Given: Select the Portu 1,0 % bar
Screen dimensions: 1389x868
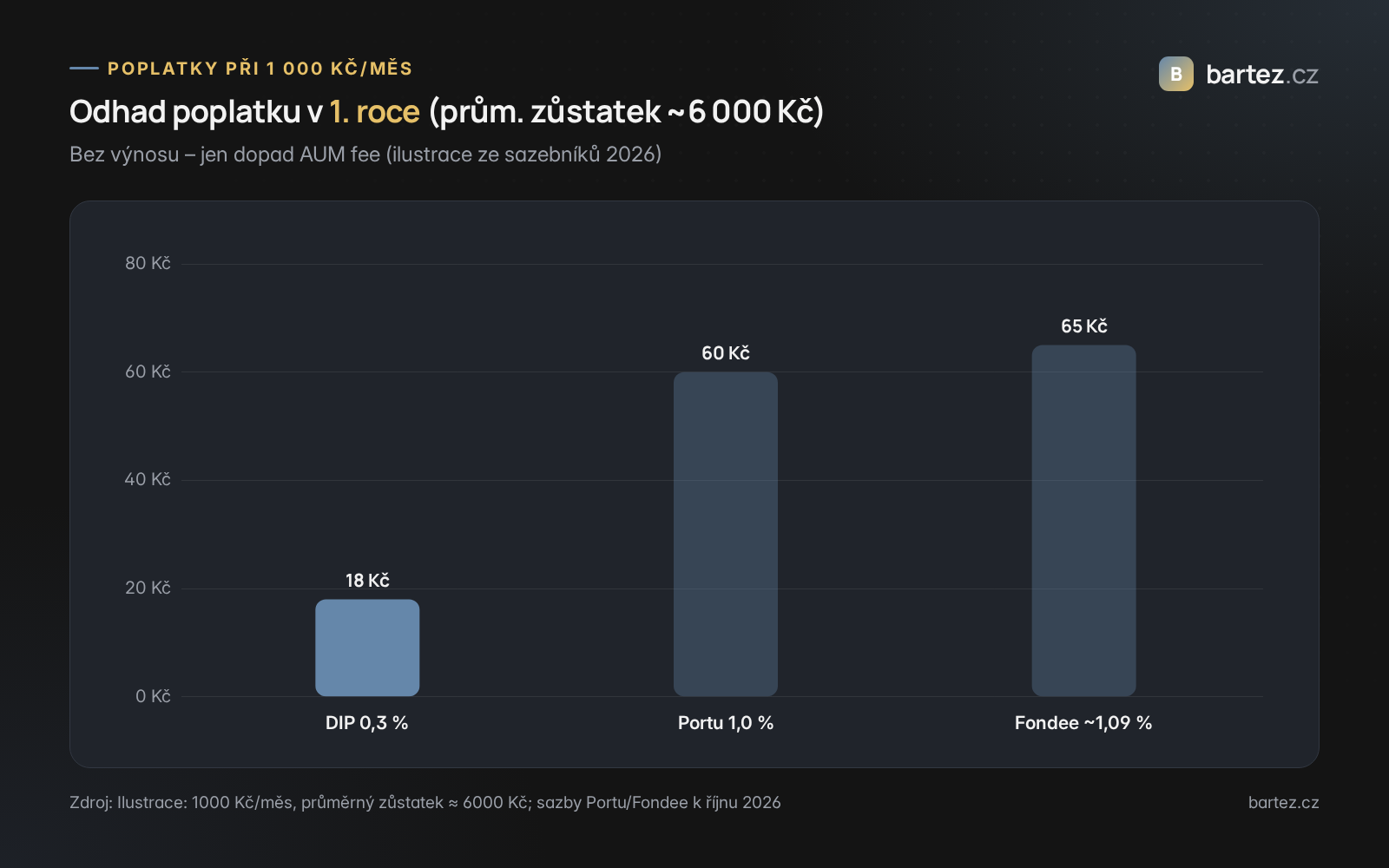Looking at the screenshot, I should 726,534.
